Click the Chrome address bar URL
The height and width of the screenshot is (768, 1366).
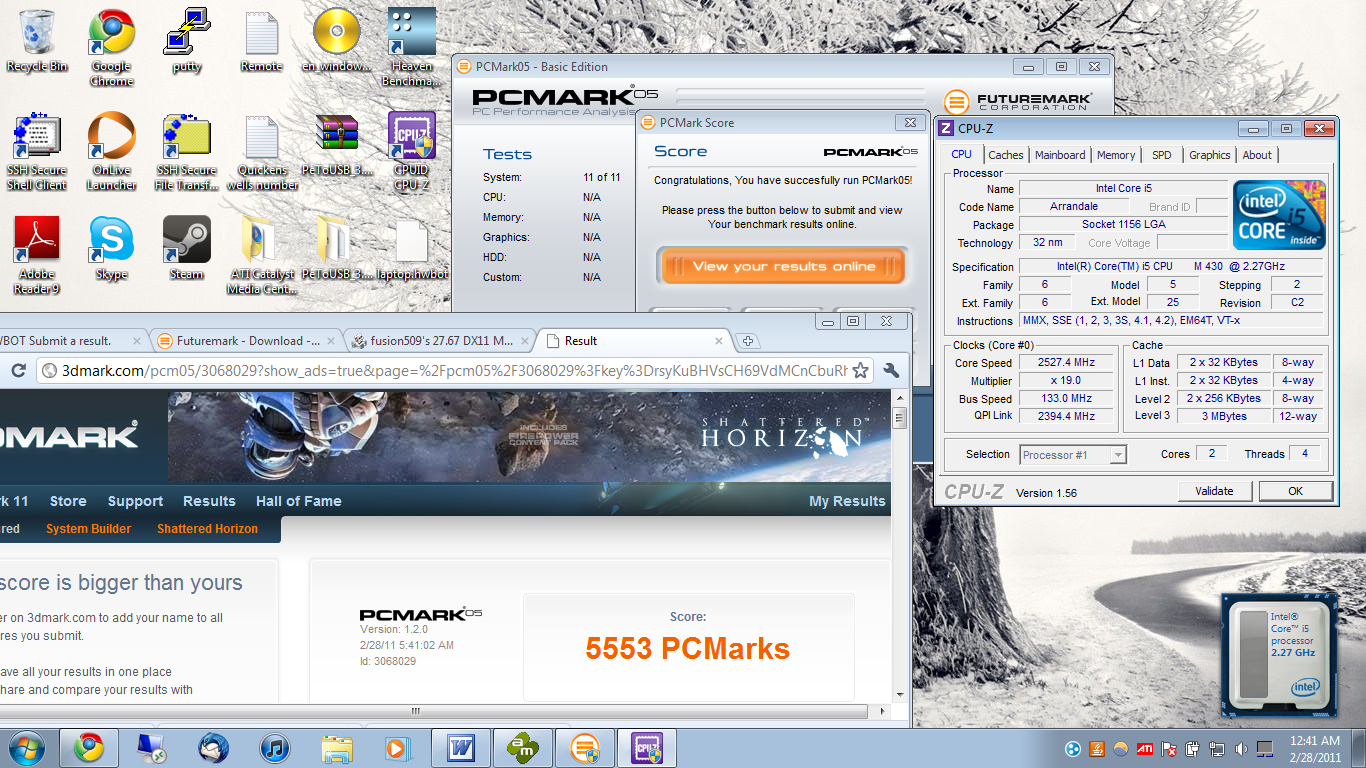click(x=455, y=371)
